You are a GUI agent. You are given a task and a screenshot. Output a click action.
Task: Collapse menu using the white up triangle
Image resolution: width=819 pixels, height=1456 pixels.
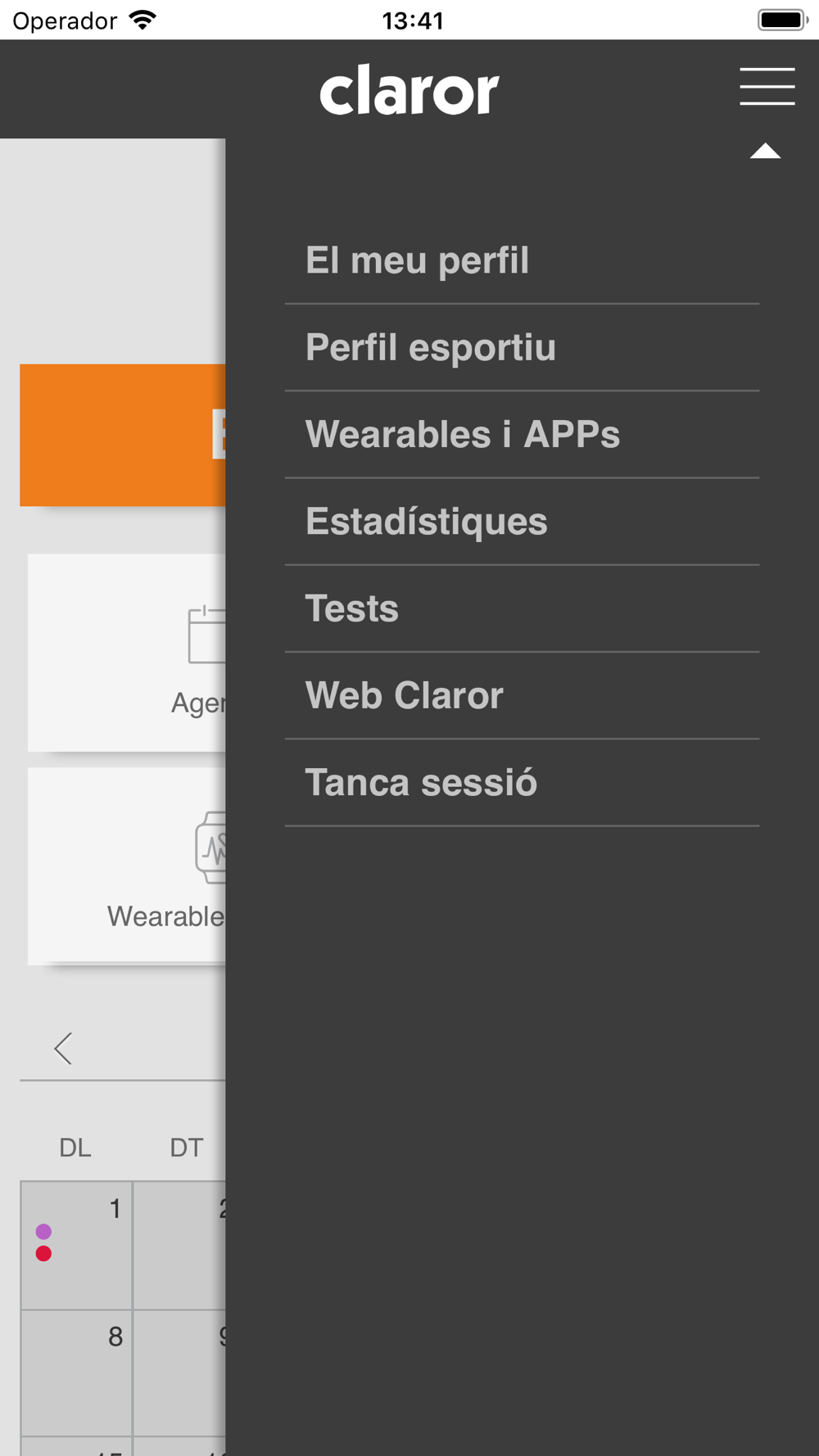pos(765,151)
